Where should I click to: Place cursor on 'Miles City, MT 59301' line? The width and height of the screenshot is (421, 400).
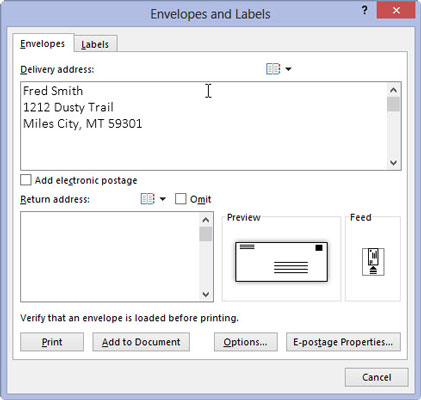point(83,124)
